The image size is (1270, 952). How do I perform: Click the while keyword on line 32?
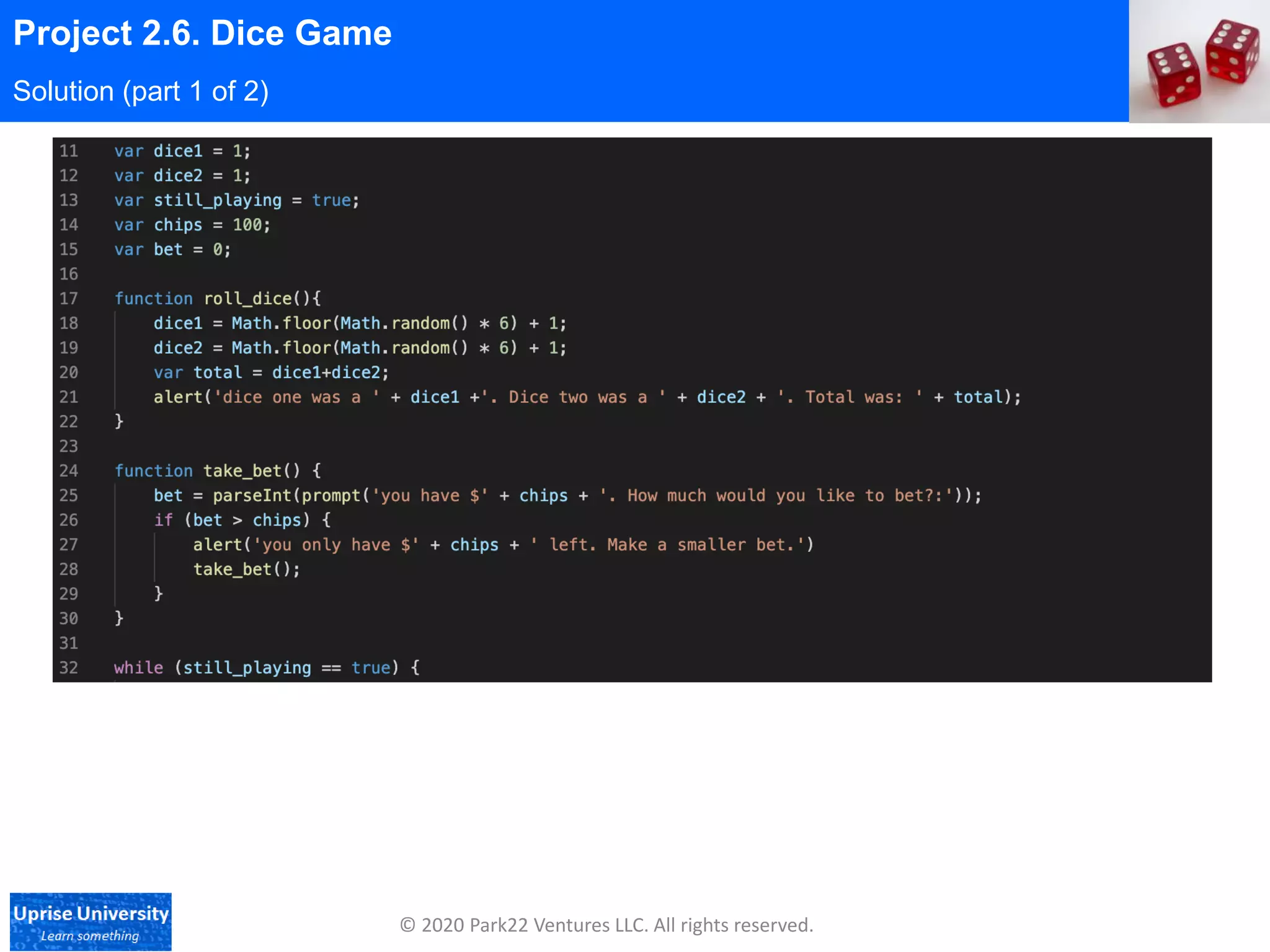click(x=138, y=668)
